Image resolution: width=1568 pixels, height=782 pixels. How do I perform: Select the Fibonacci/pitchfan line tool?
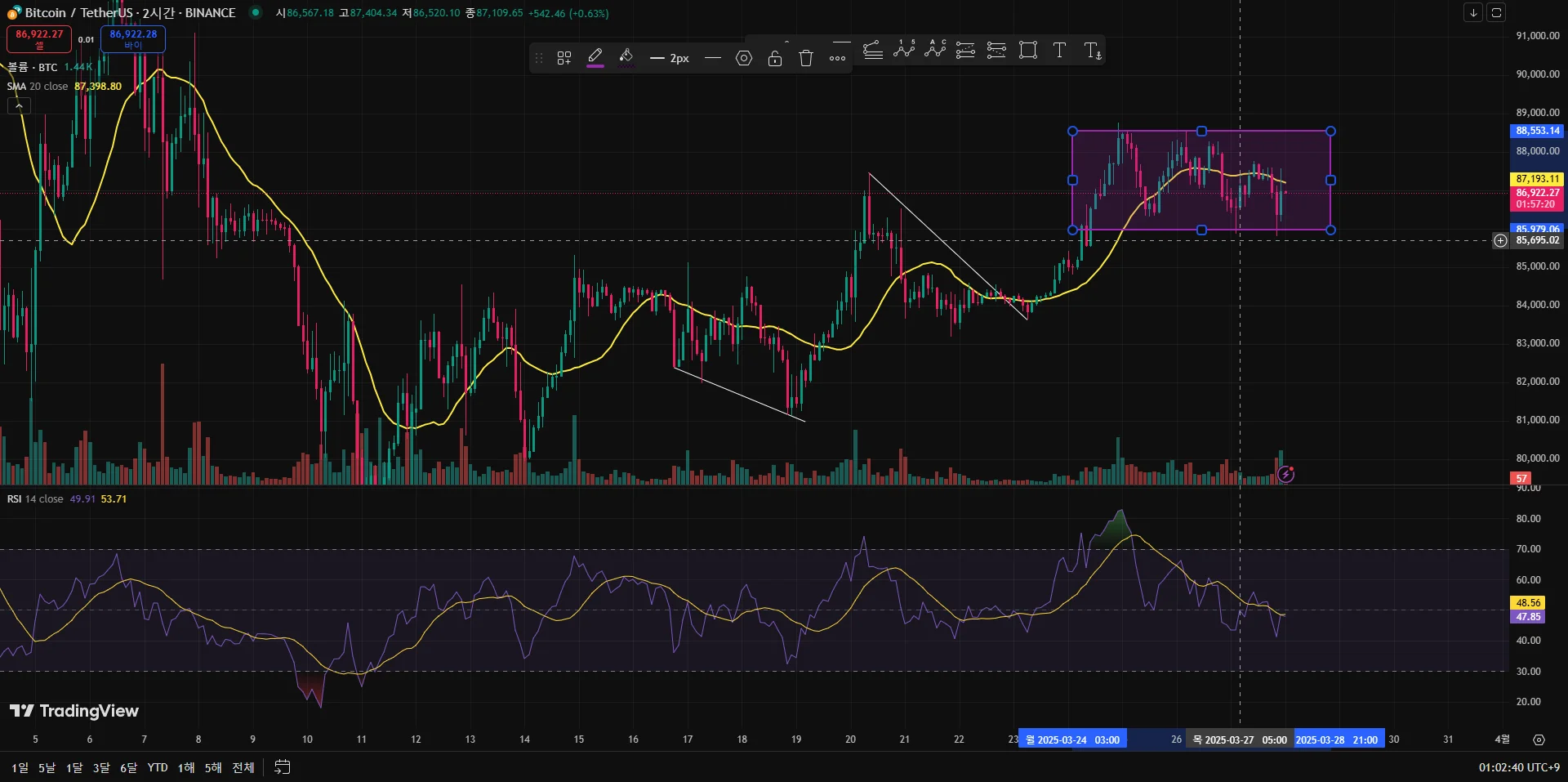[873, 50]
